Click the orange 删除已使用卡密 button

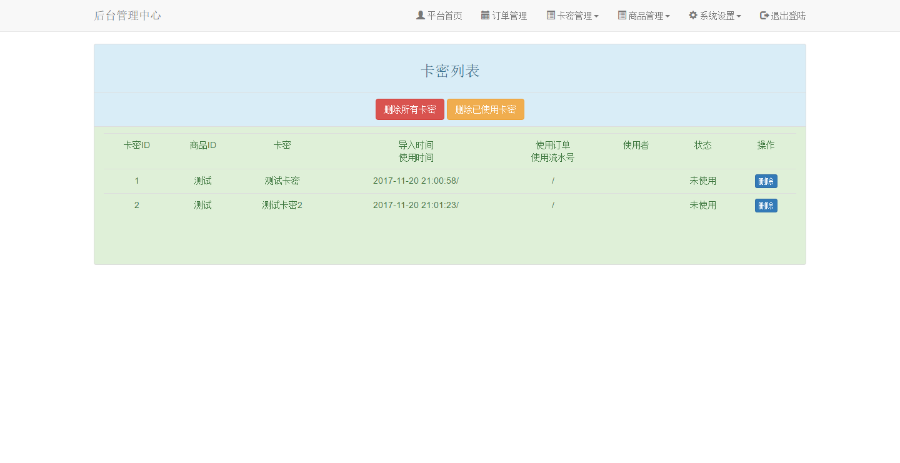click(486, 110)
